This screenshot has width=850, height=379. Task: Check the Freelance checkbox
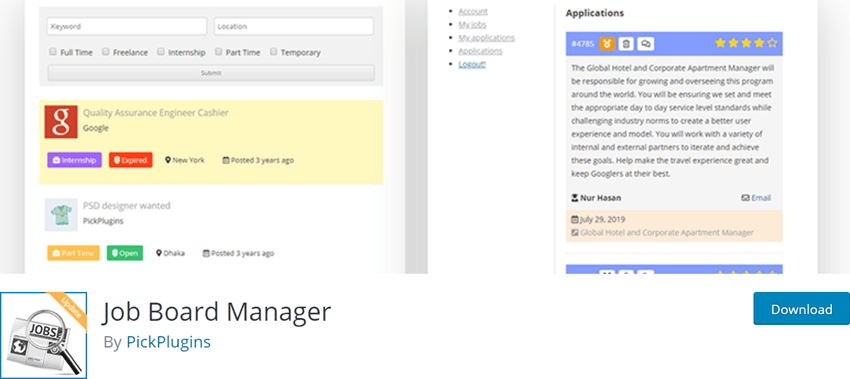pos(106,52)
